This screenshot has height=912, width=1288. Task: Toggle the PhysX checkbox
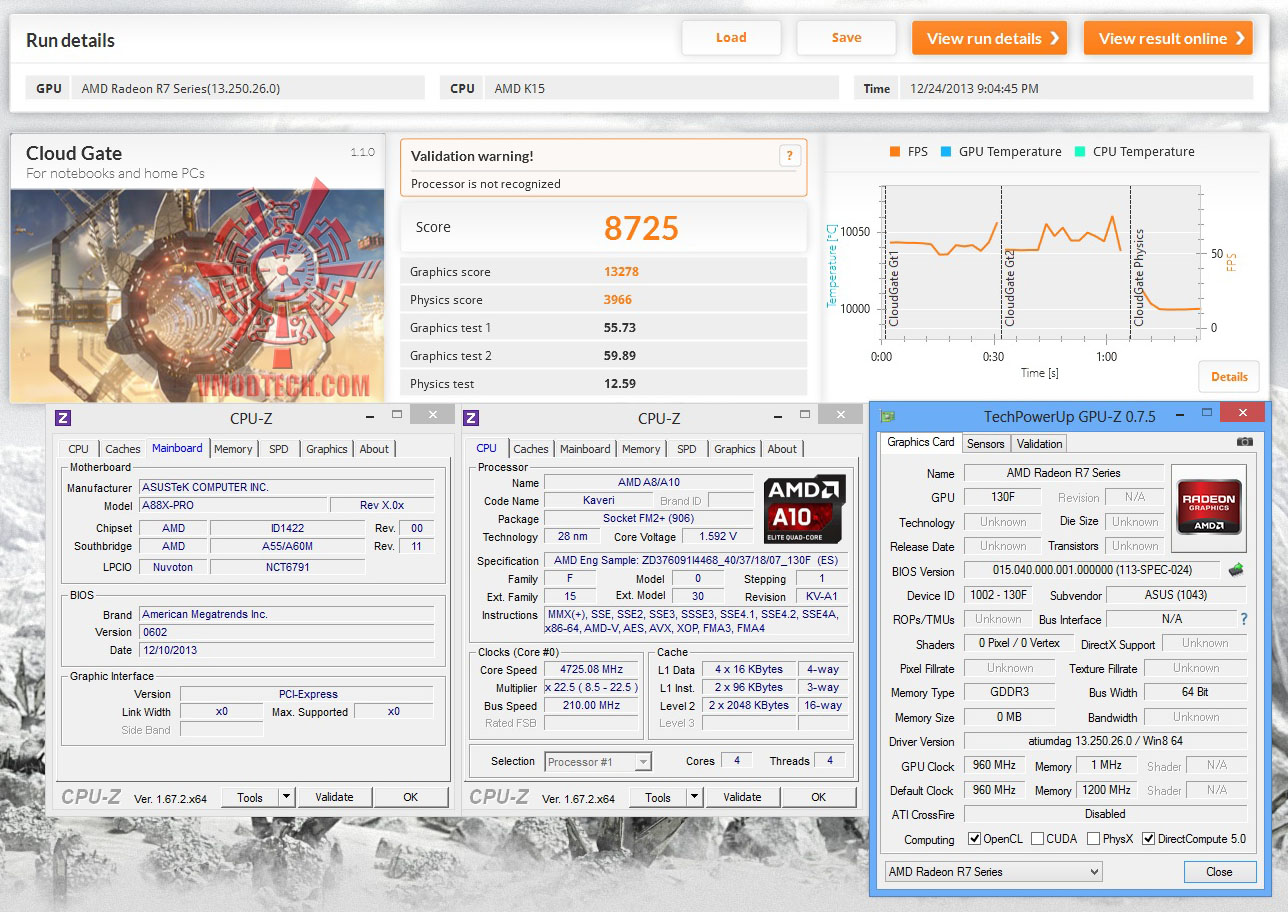coord(1093,839)
